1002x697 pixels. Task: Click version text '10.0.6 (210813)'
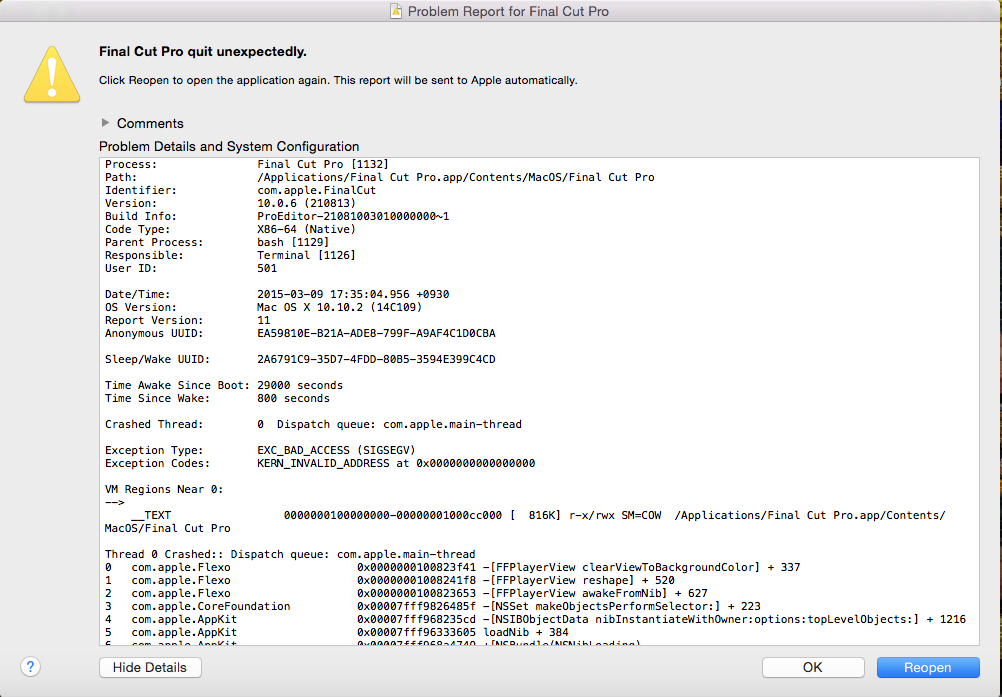pyautogui.click(x=306, y=203)
